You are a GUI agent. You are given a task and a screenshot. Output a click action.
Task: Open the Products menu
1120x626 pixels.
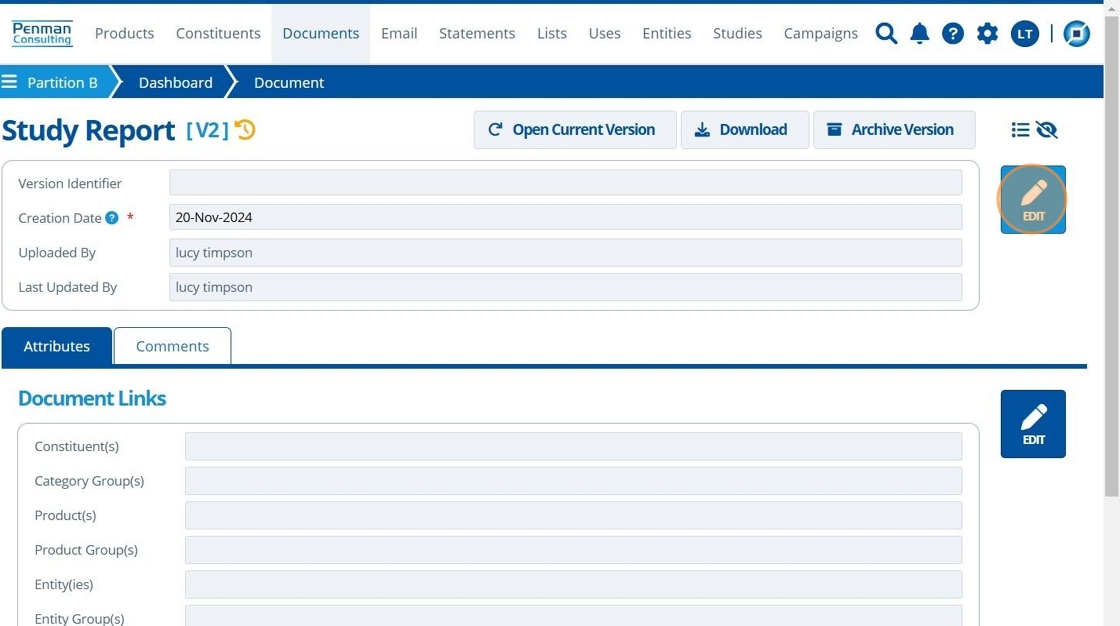pos(124,34)
